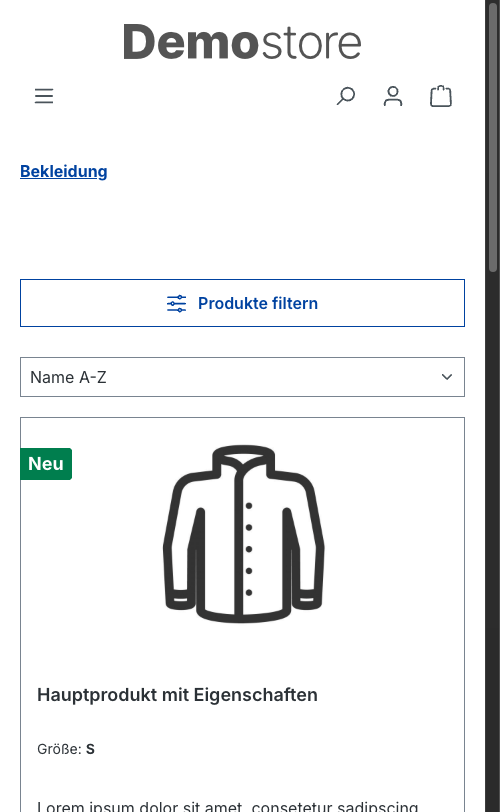Click the jacket product image
This screenshot has width=500, height=812.
[x=243, y=533]
